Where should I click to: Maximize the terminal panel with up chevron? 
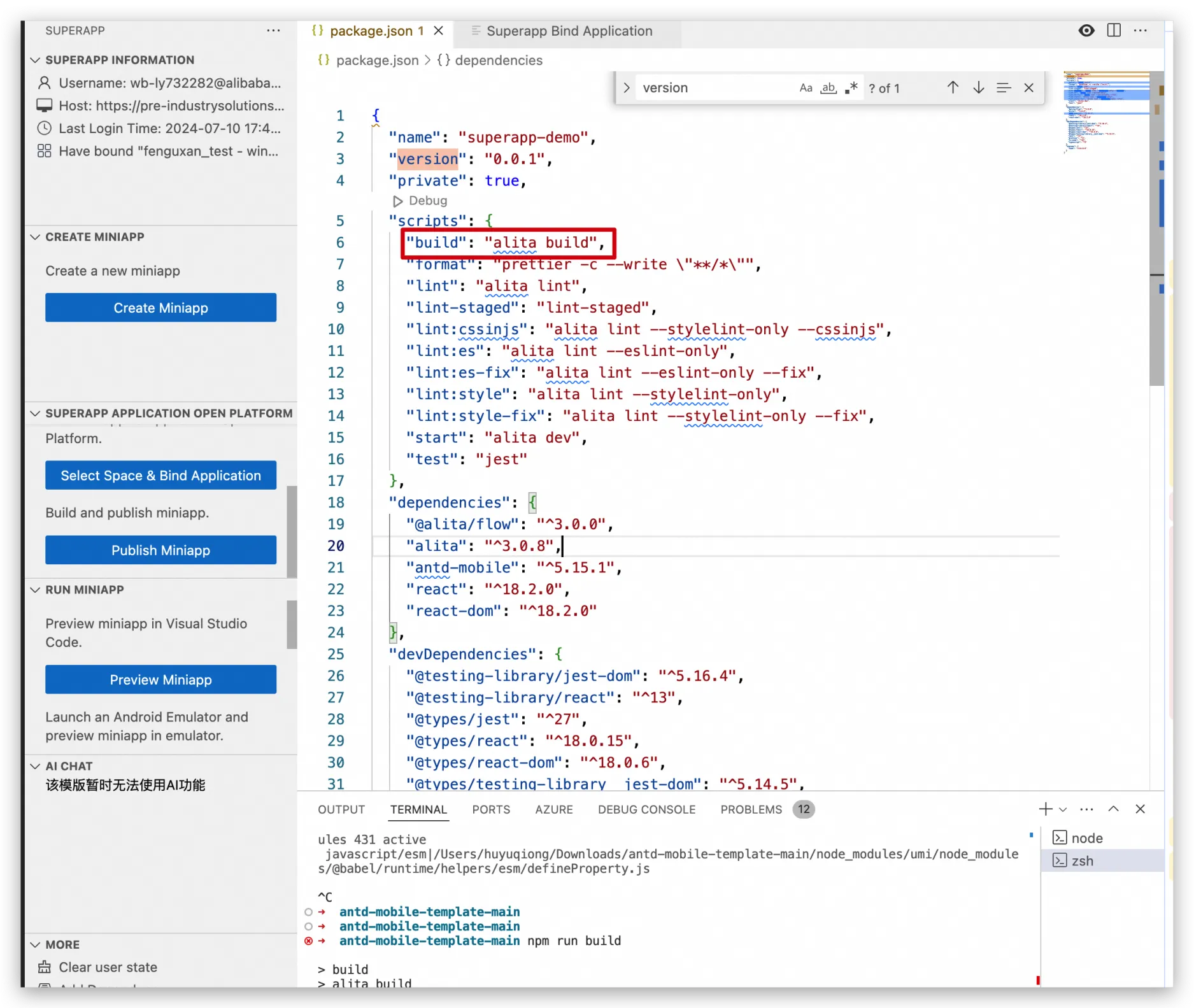pos(1113,809)
